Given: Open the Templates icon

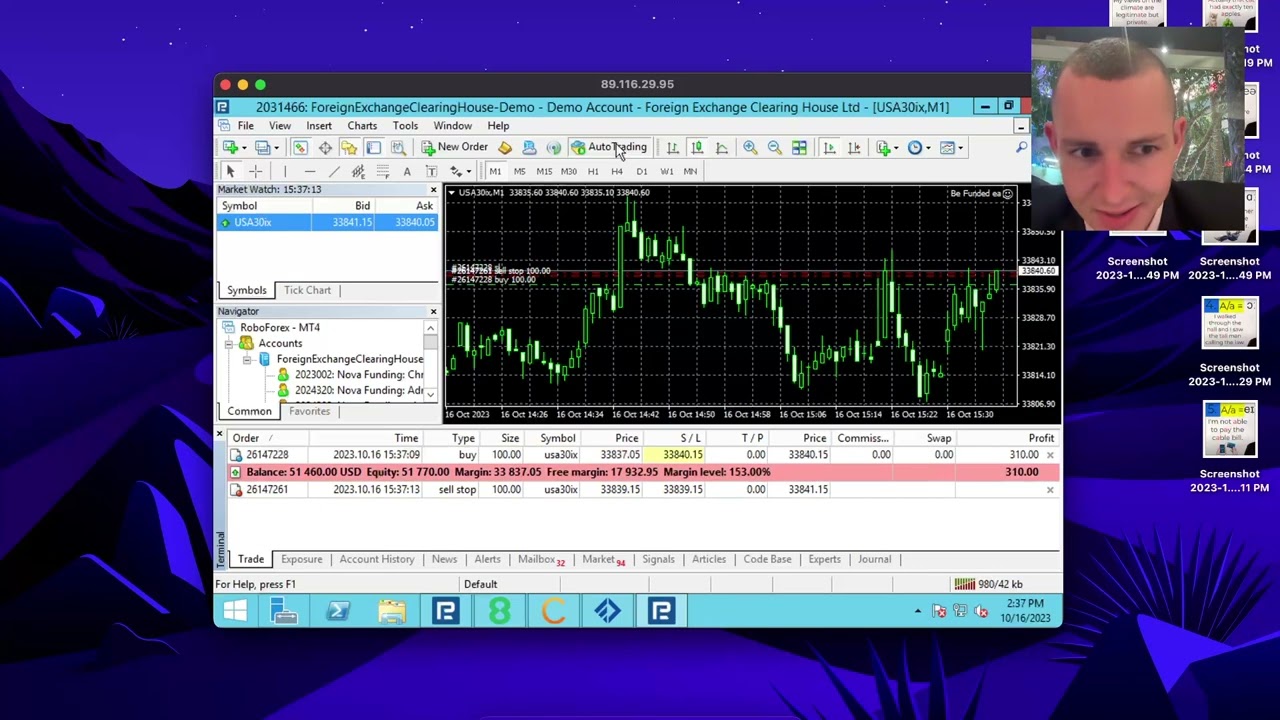Looking at the screenshot, I should click(947, 148).
